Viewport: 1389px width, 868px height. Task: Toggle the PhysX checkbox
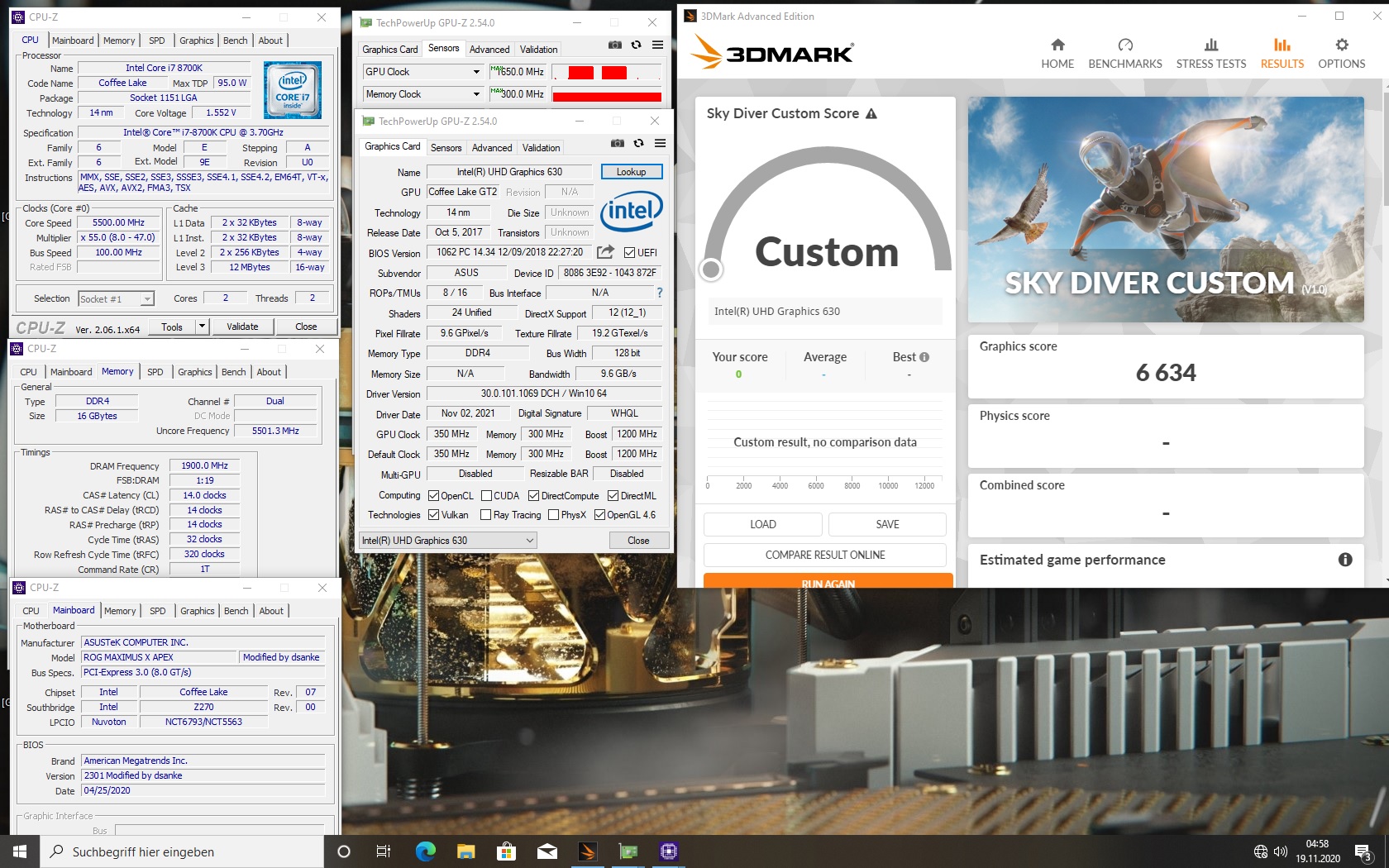pos(553,515)
